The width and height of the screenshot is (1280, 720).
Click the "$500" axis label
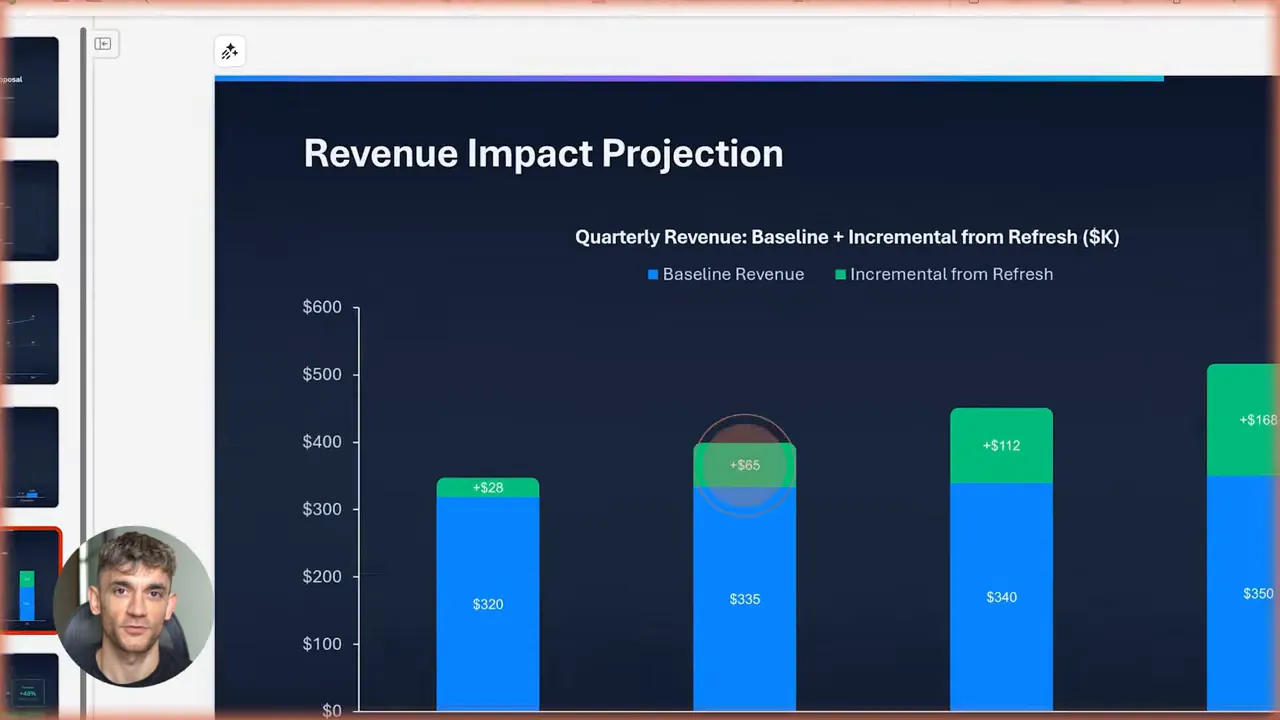pyautogui.click(x=322, y=374)
